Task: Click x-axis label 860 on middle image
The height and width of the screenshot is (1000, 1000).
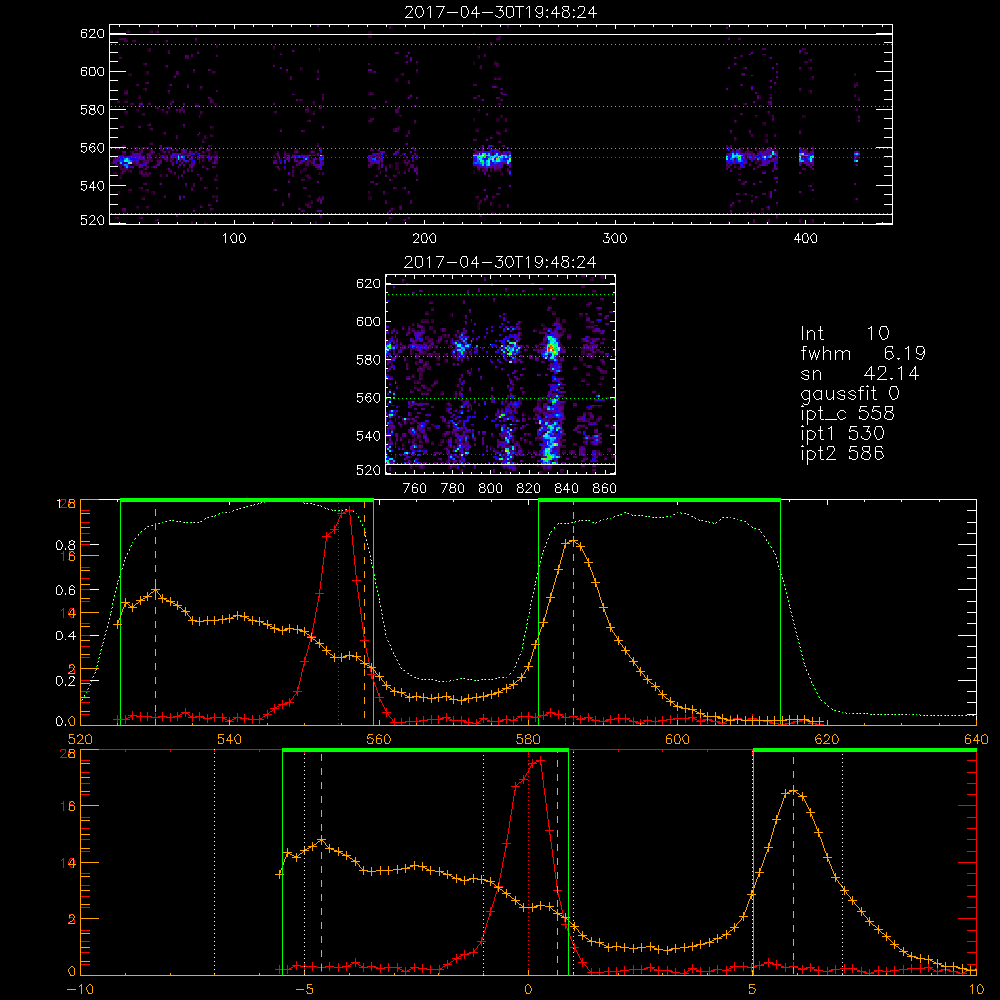Action: [x=605, y=489]
